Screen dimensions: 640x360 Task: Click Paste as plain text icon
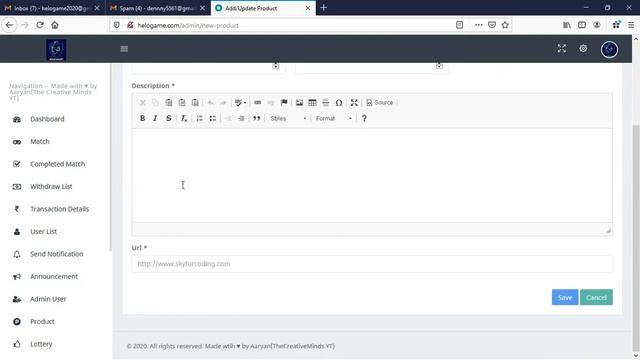[182, 103]
